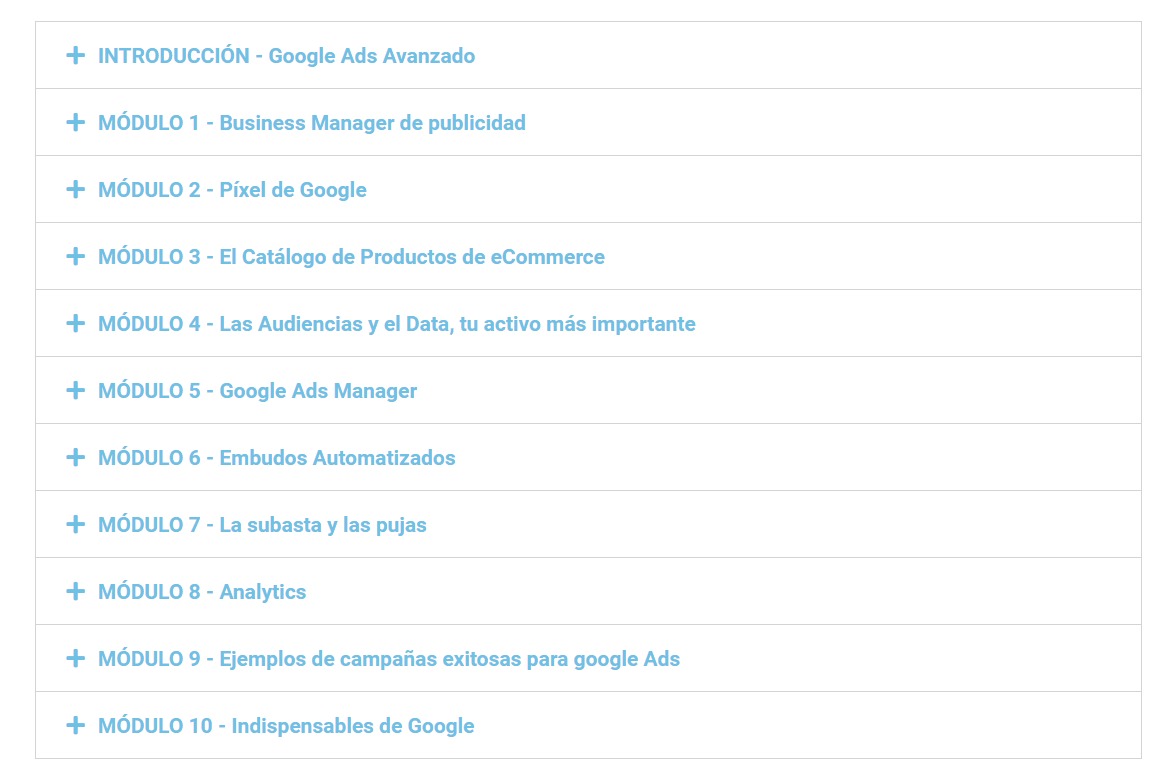Open MÓDULO 7 - La subasta y las pujas

tap(262, 524)
